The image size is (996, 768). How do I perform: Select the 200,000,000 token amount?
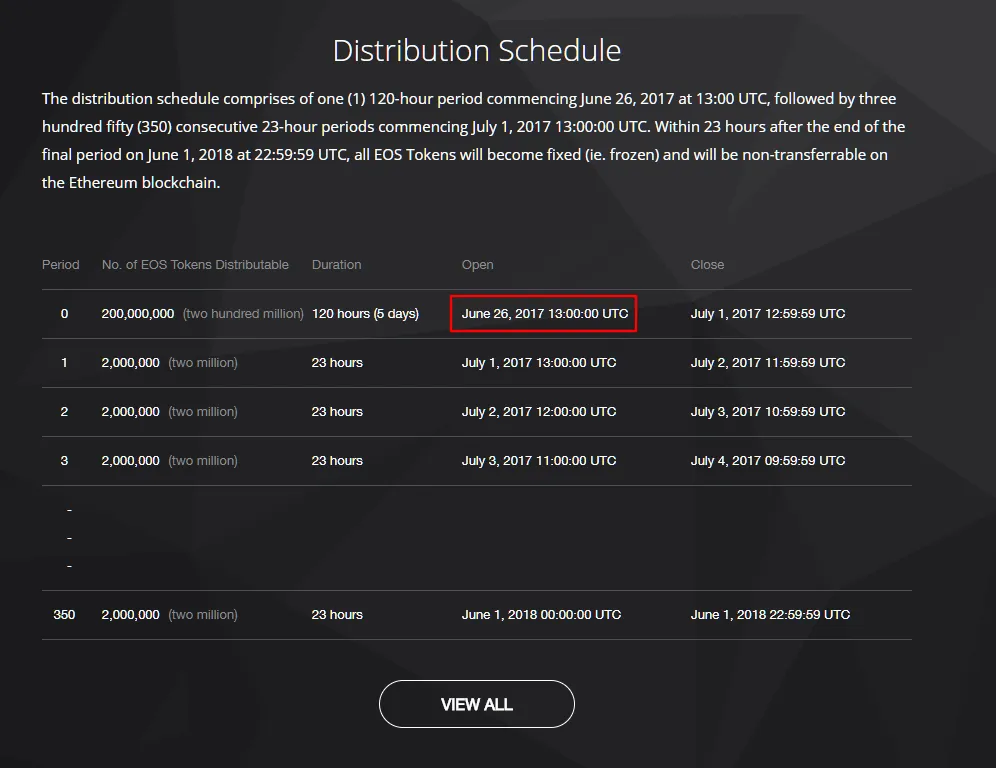tap(138, 314)
